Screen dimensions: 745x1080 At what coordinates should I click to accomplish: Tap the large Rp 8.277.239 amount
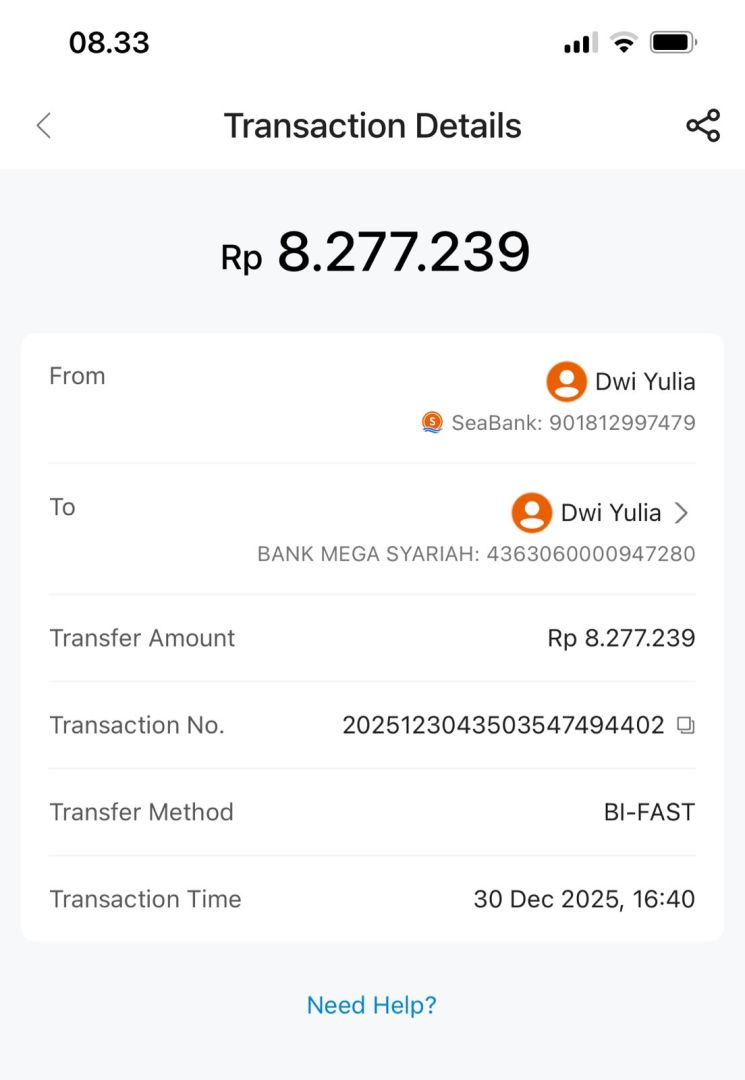click(x=374, y=252)
